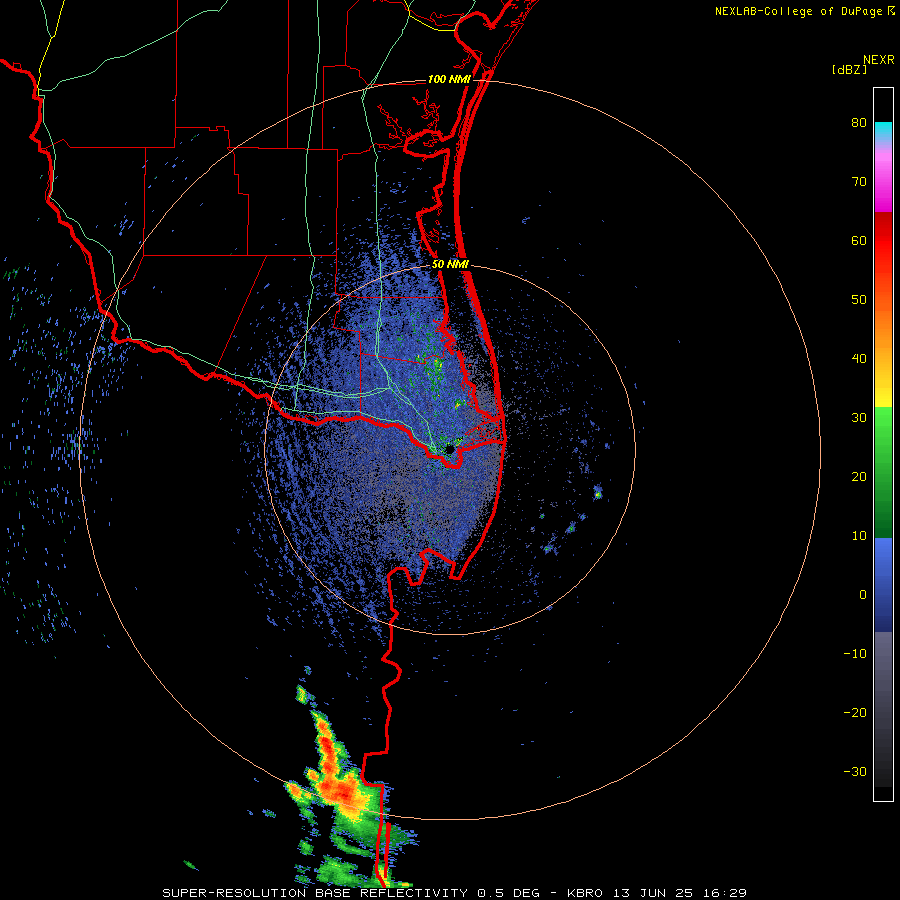Click the 50 dBZ scale value
The width and height of the screenshot is (900, 900).
[x=859, y=300]
